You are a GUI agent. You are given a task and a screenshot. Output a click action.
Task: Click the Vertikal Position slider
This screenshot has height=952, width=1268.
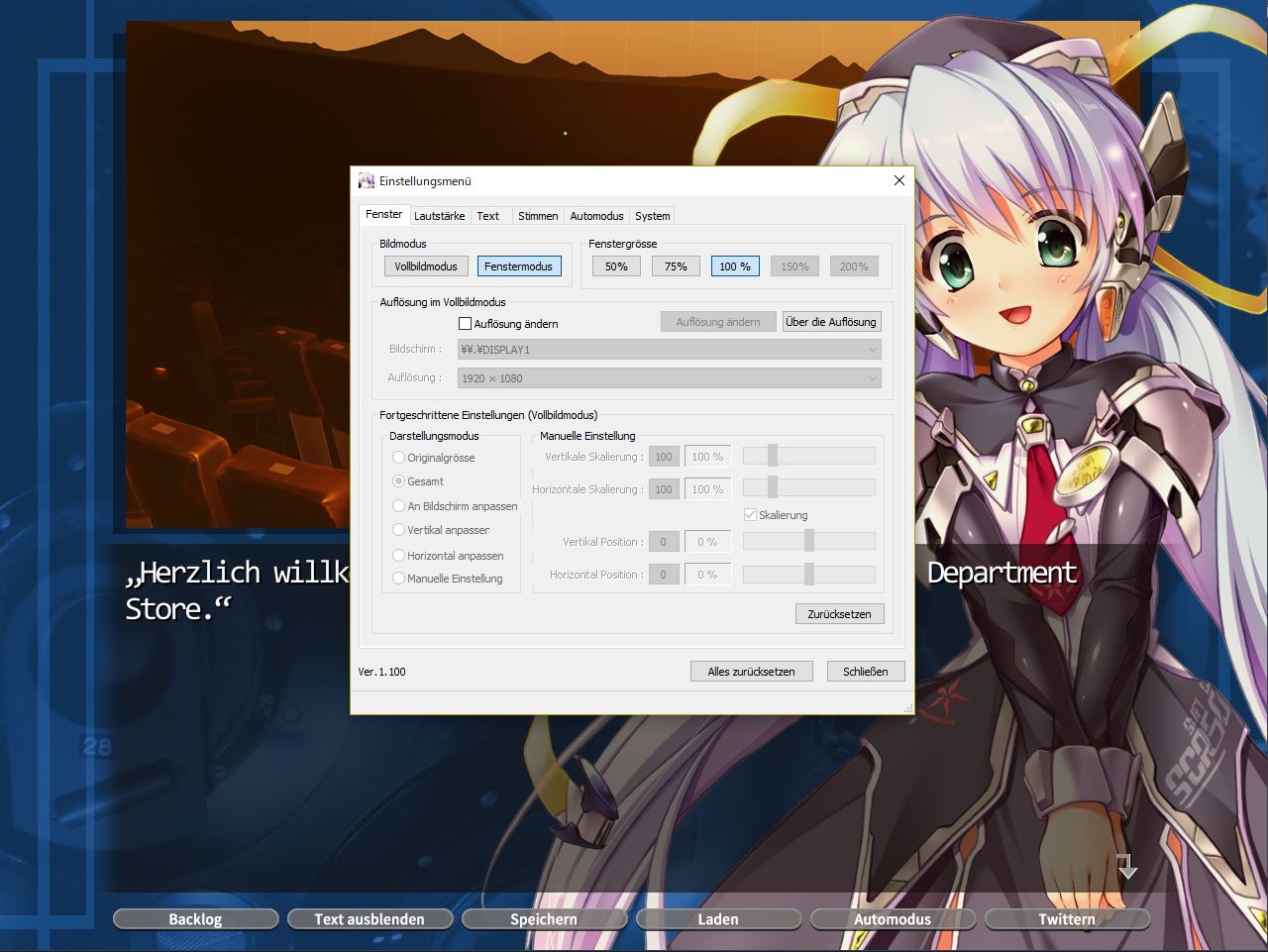(x=809, y=541)
